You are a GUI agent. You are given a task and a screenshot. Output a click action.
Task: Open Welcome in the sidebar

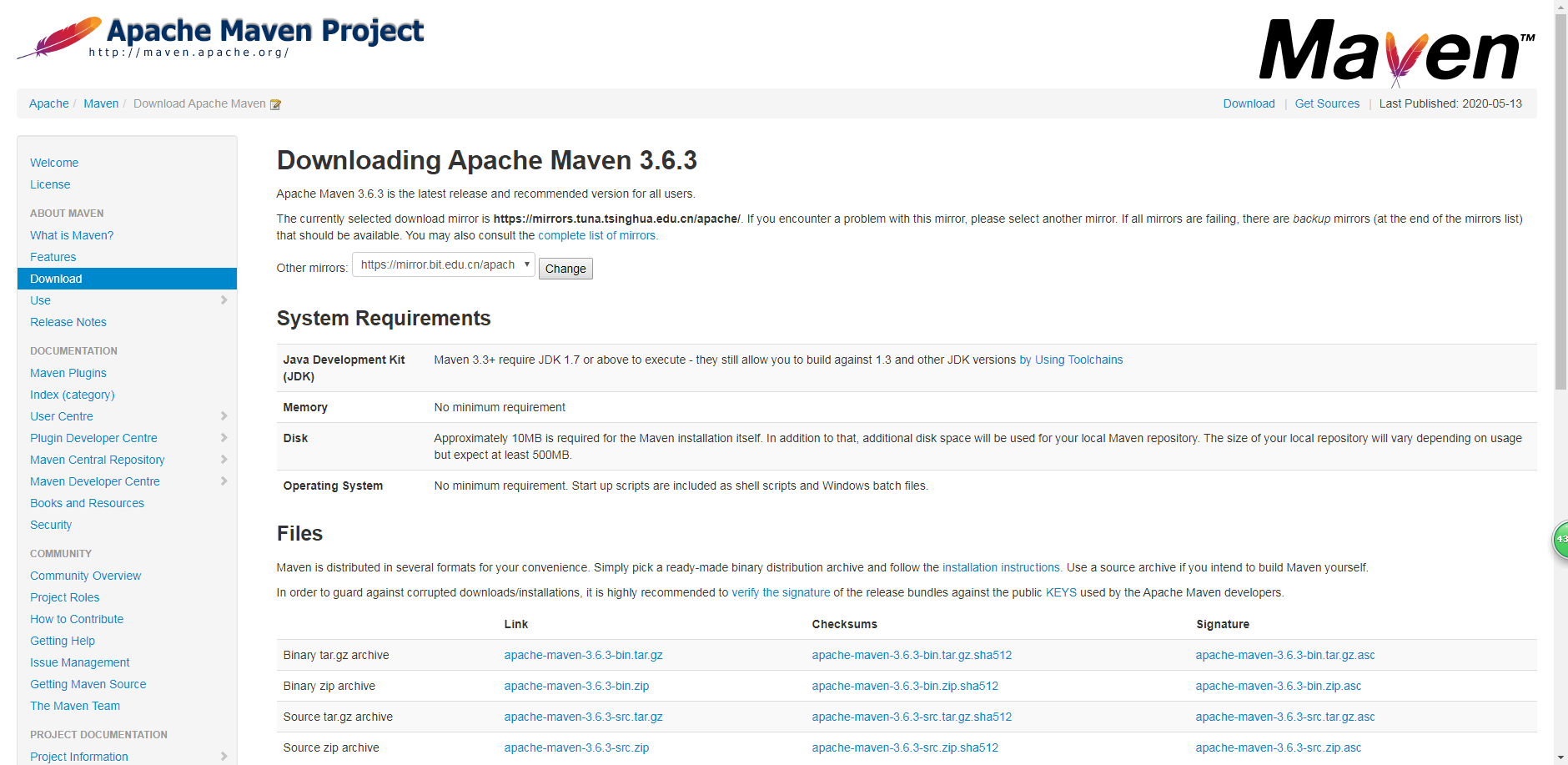54,163
